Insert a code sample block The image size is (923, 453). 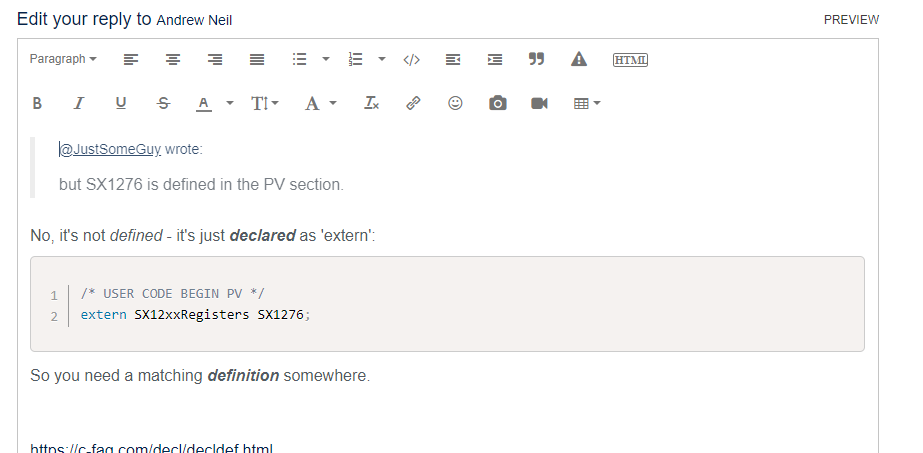[x=411, y=60]
